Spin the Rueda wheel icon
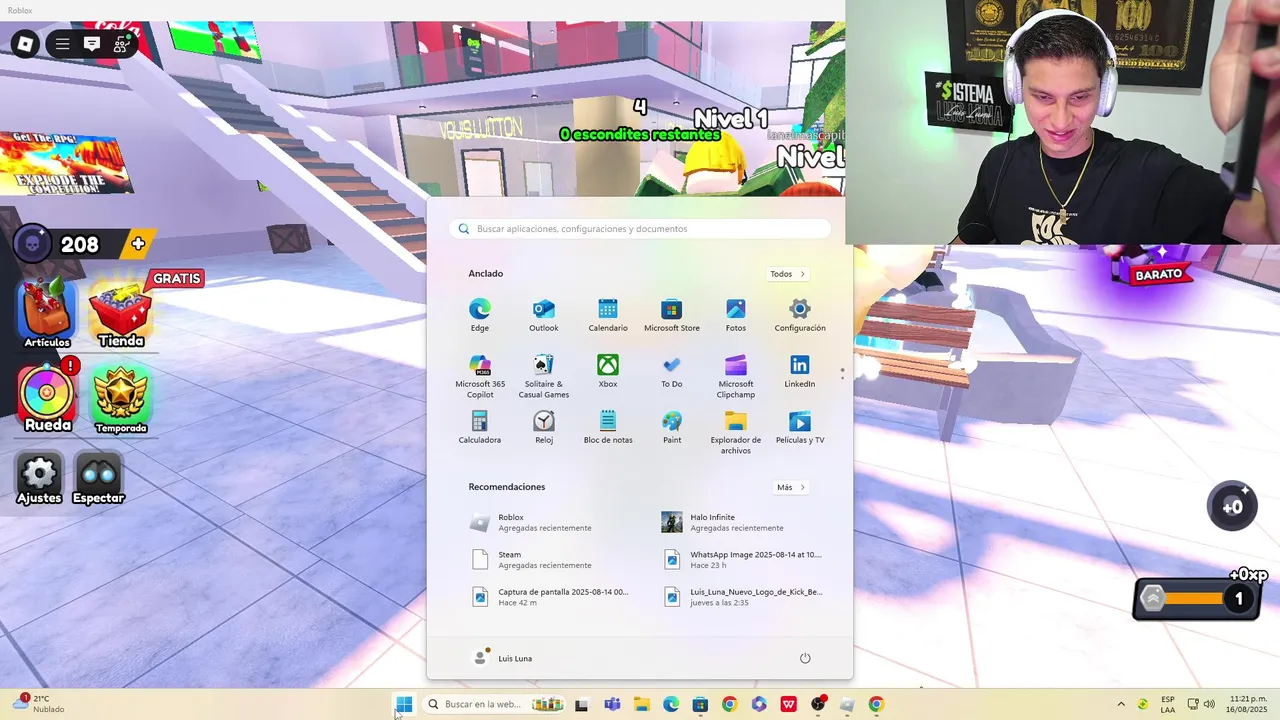 pos(47,396)
